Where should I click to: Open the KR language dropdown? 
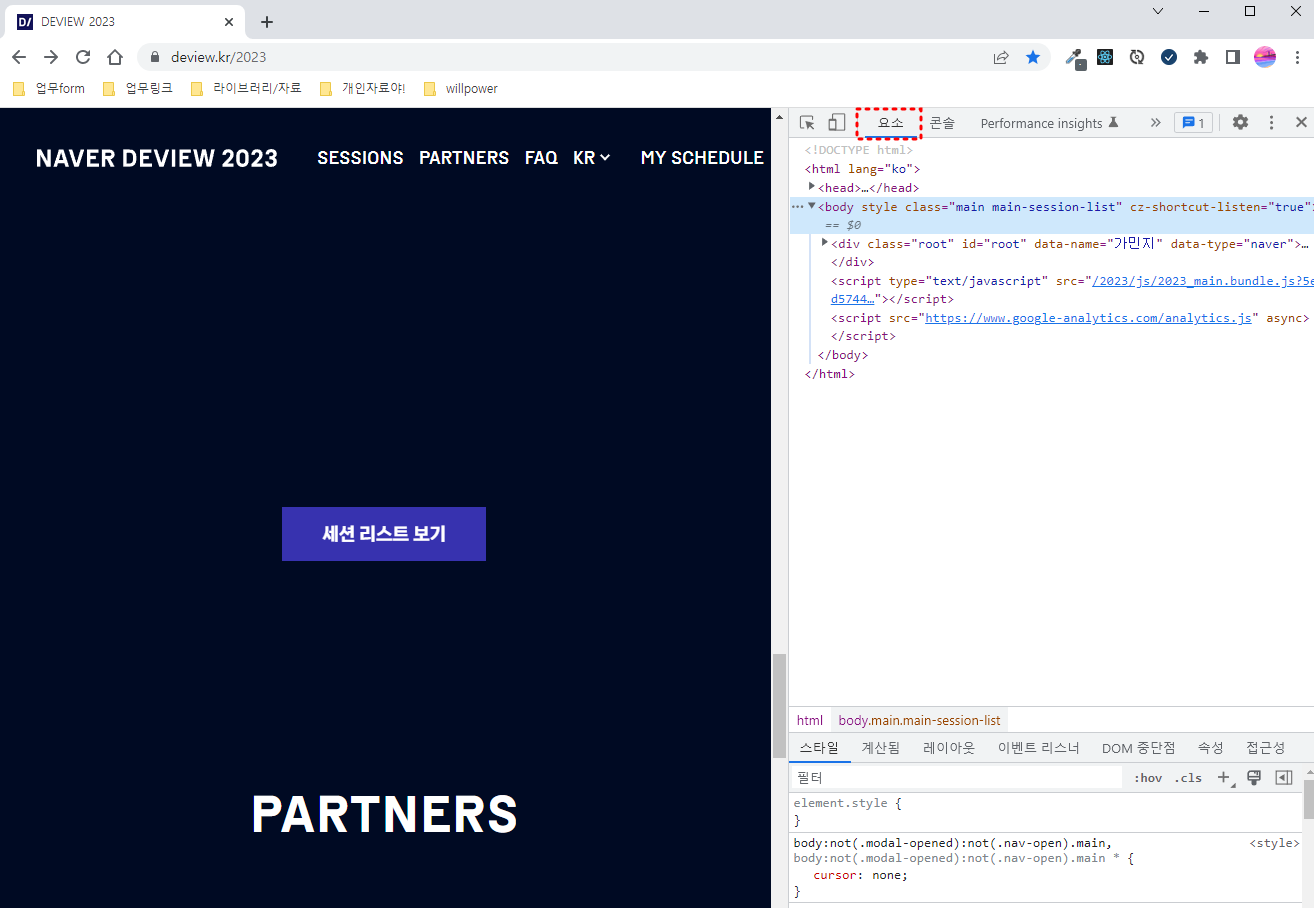[591, 158]
